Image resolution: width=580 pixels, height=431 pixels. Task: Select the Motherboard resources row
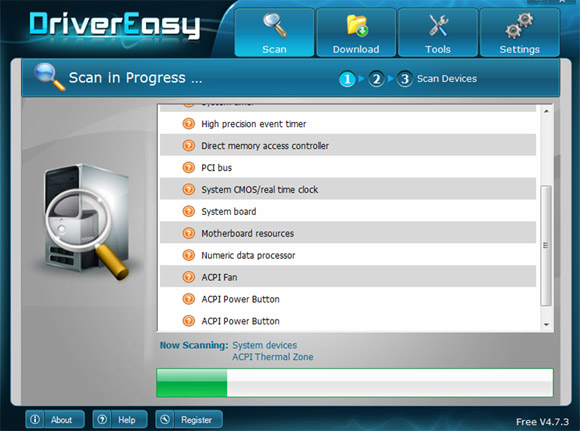[x=348, y=233]
